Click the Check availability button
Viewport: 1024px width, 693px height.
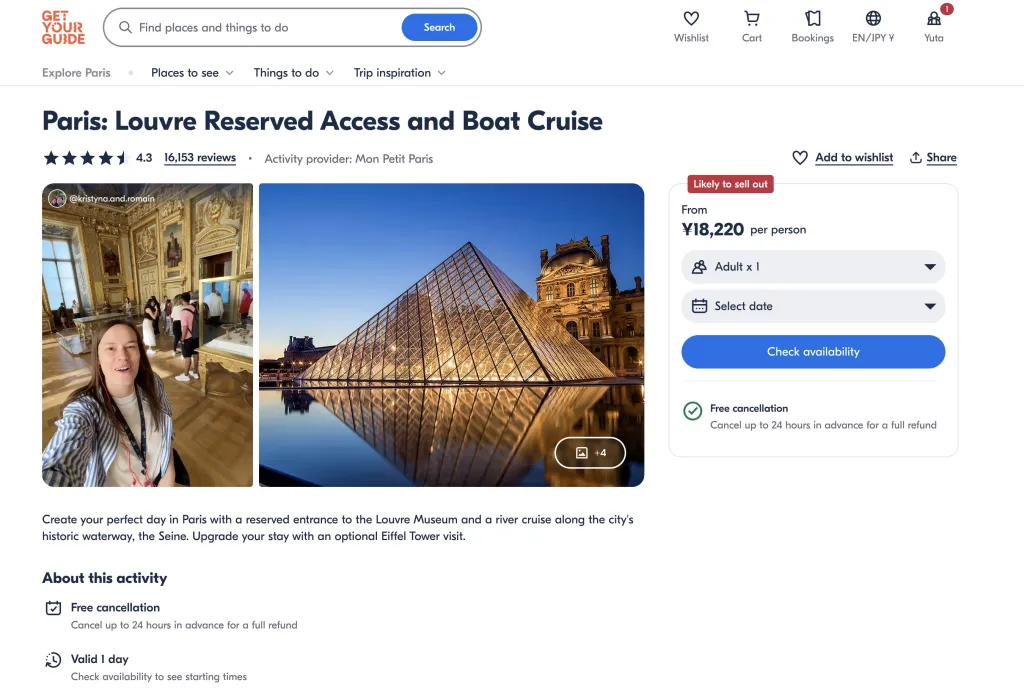812,352
